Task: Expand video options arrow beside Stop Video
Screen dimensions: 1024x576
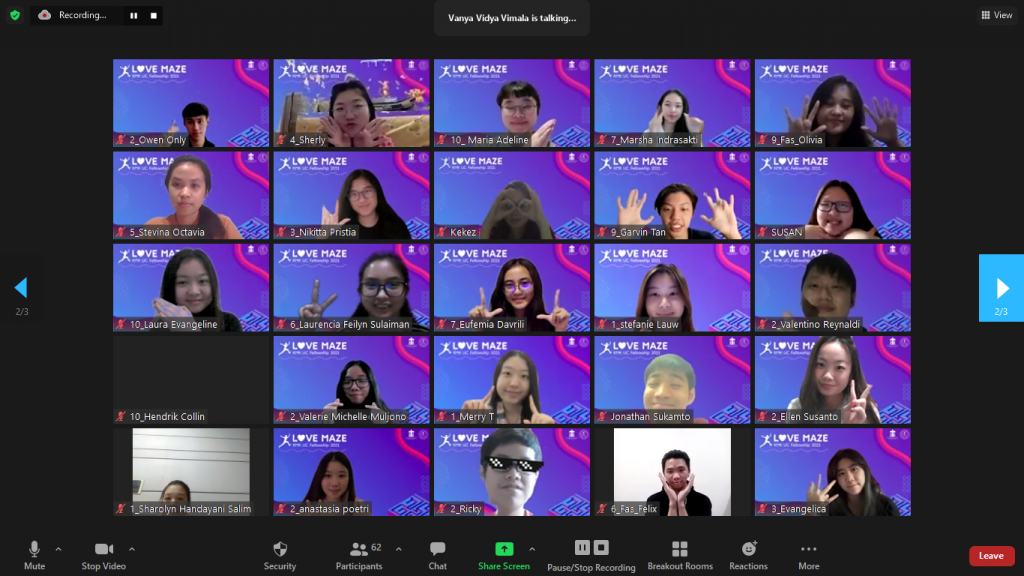Action: point(132,549)
